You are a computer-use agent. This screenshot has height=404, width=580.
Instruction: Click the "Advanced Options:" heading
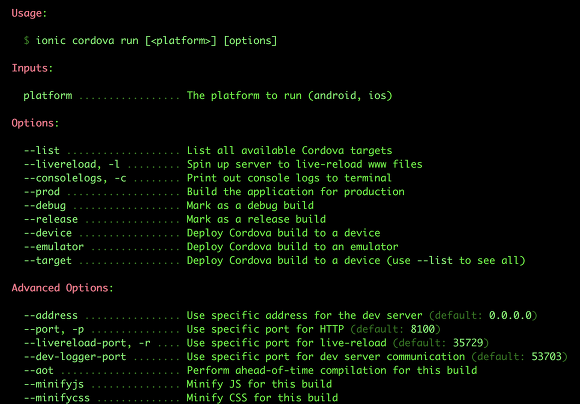(x=63, y=288)
